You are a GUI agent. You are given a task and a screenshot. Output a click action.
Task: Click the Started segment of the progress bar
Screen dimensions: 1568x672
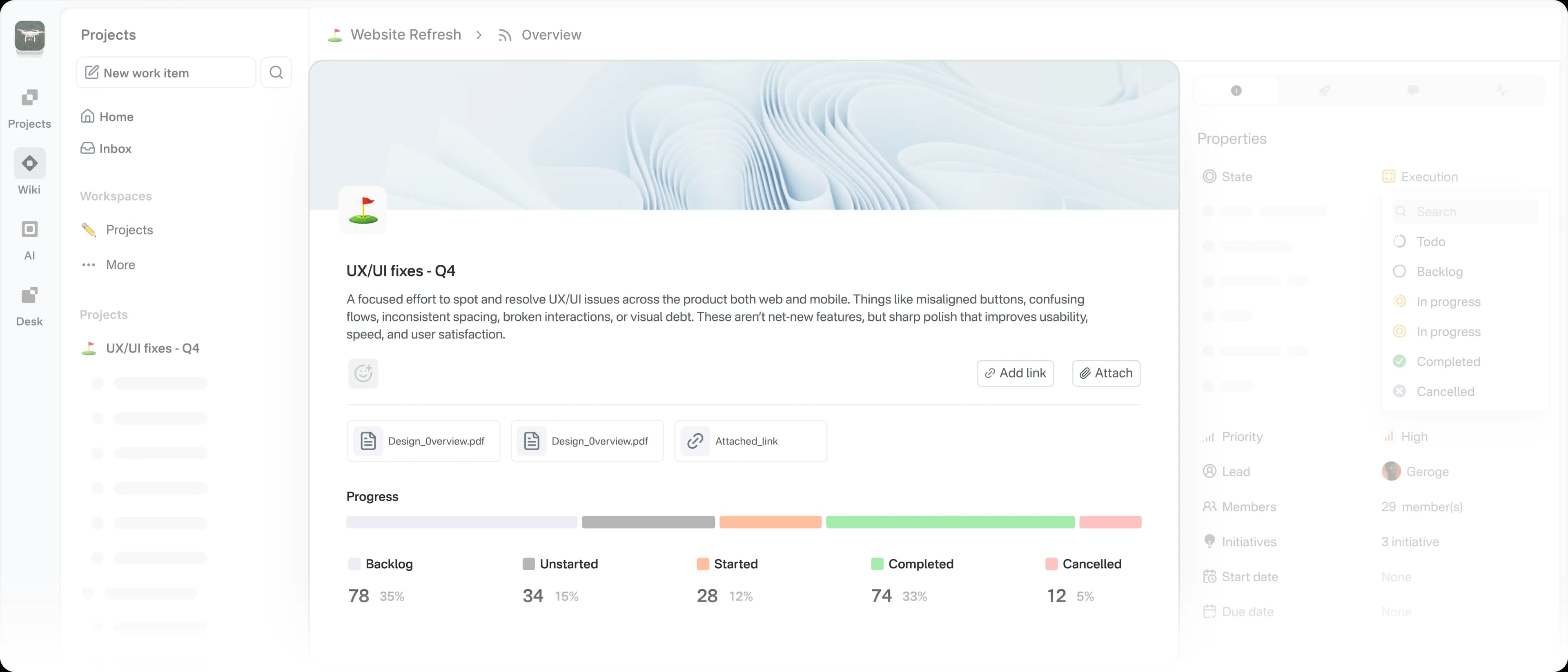point(770,522)
